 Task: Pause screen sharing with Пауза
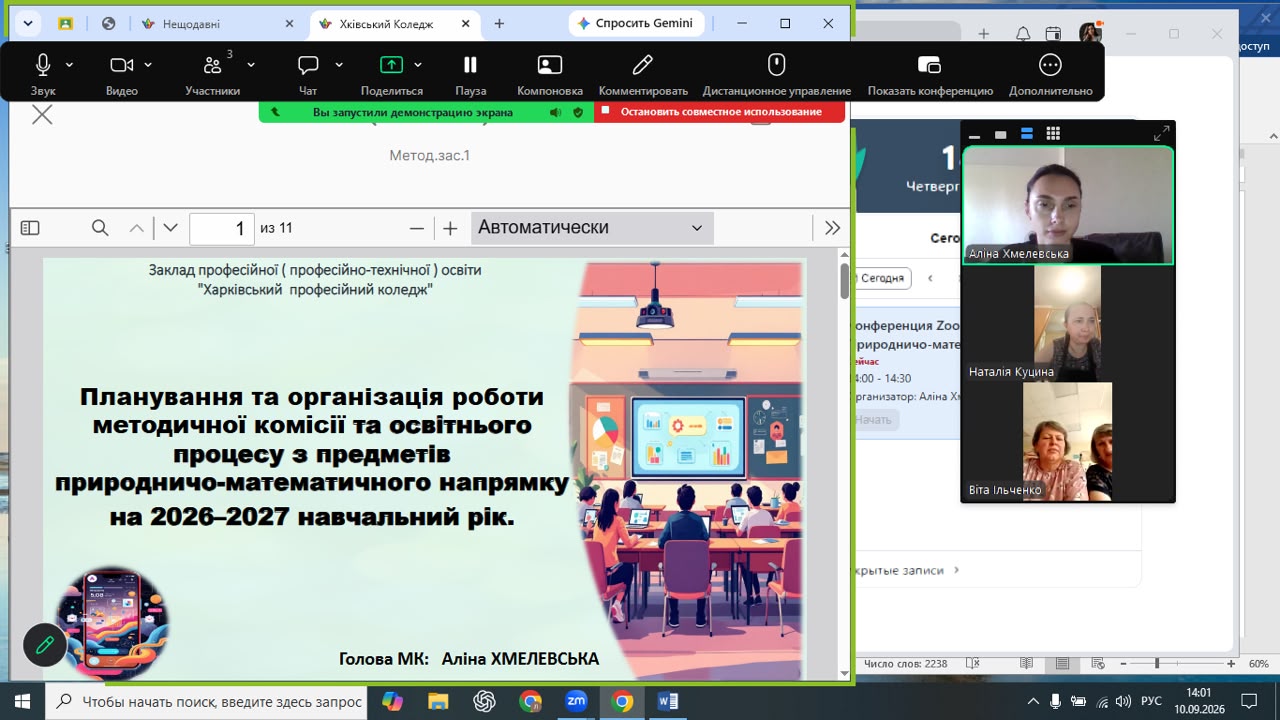[470, 65]
